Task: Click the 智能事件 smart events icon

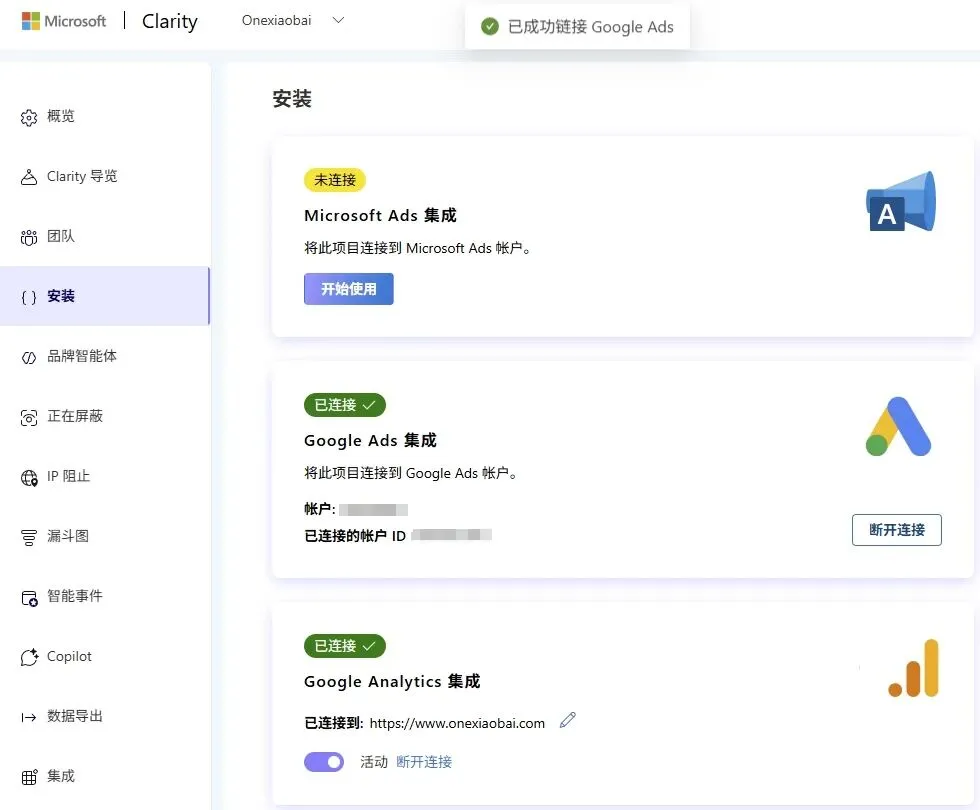Action: [x=29, y=597]
